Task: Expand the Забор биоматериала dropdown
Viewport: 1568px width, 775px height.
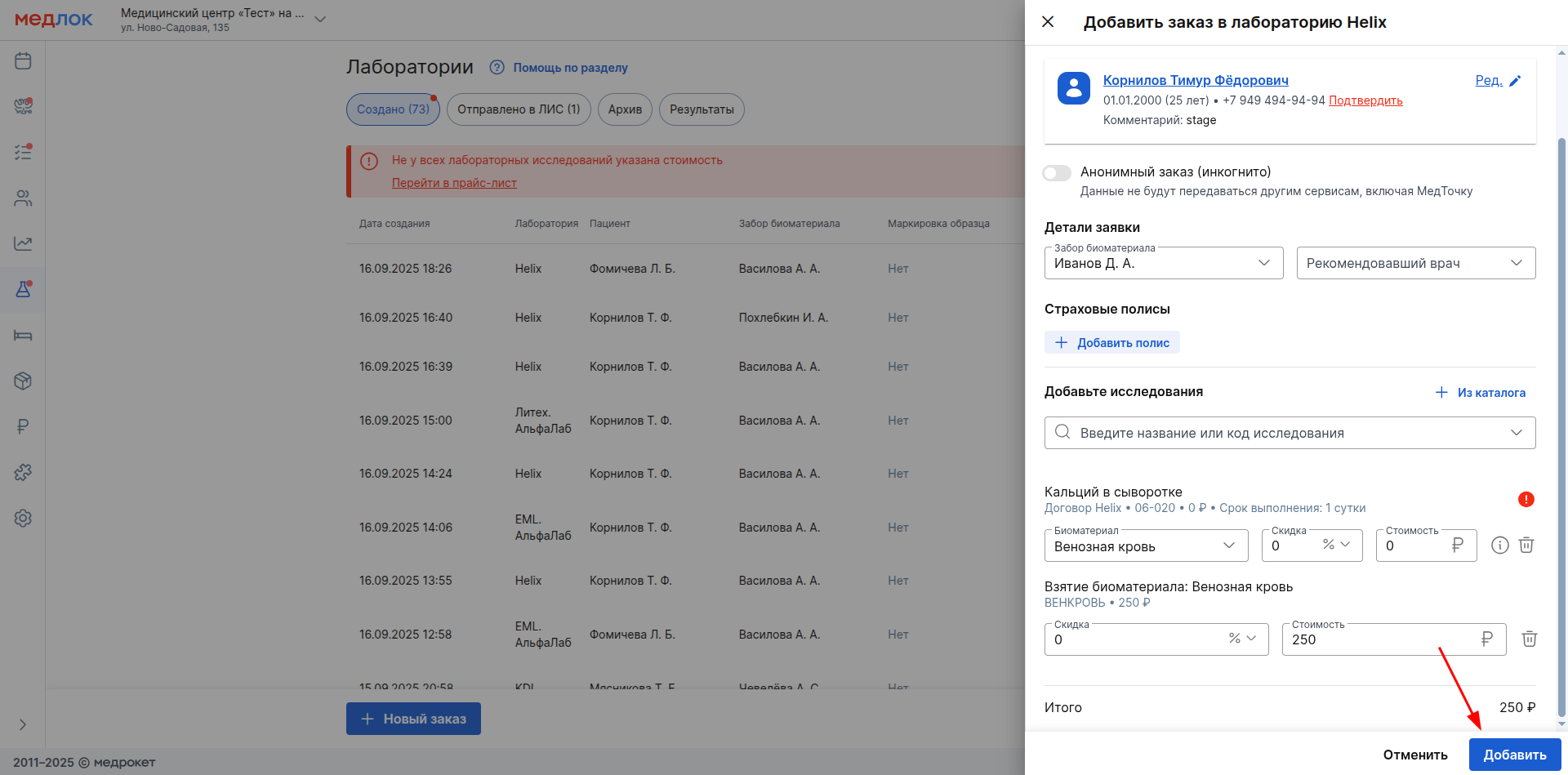Action: (1163, 263)
